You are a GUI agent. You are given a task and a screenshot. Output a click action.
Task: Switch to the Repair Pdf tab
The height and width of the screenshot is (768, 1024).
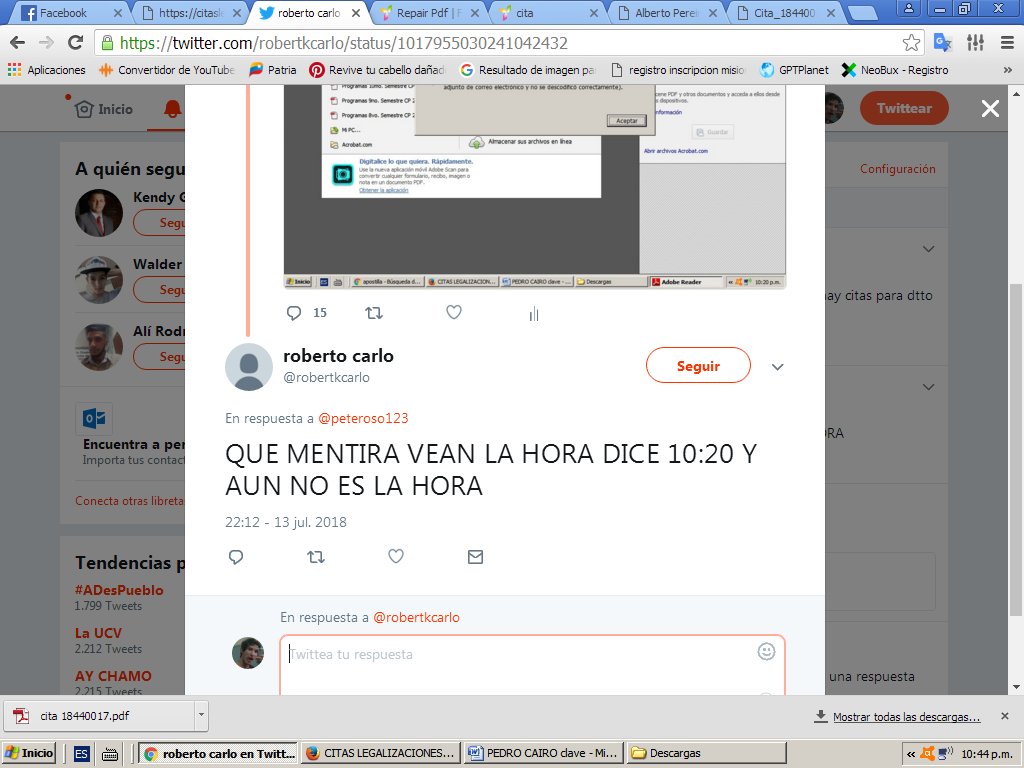(x=431, y=12)
